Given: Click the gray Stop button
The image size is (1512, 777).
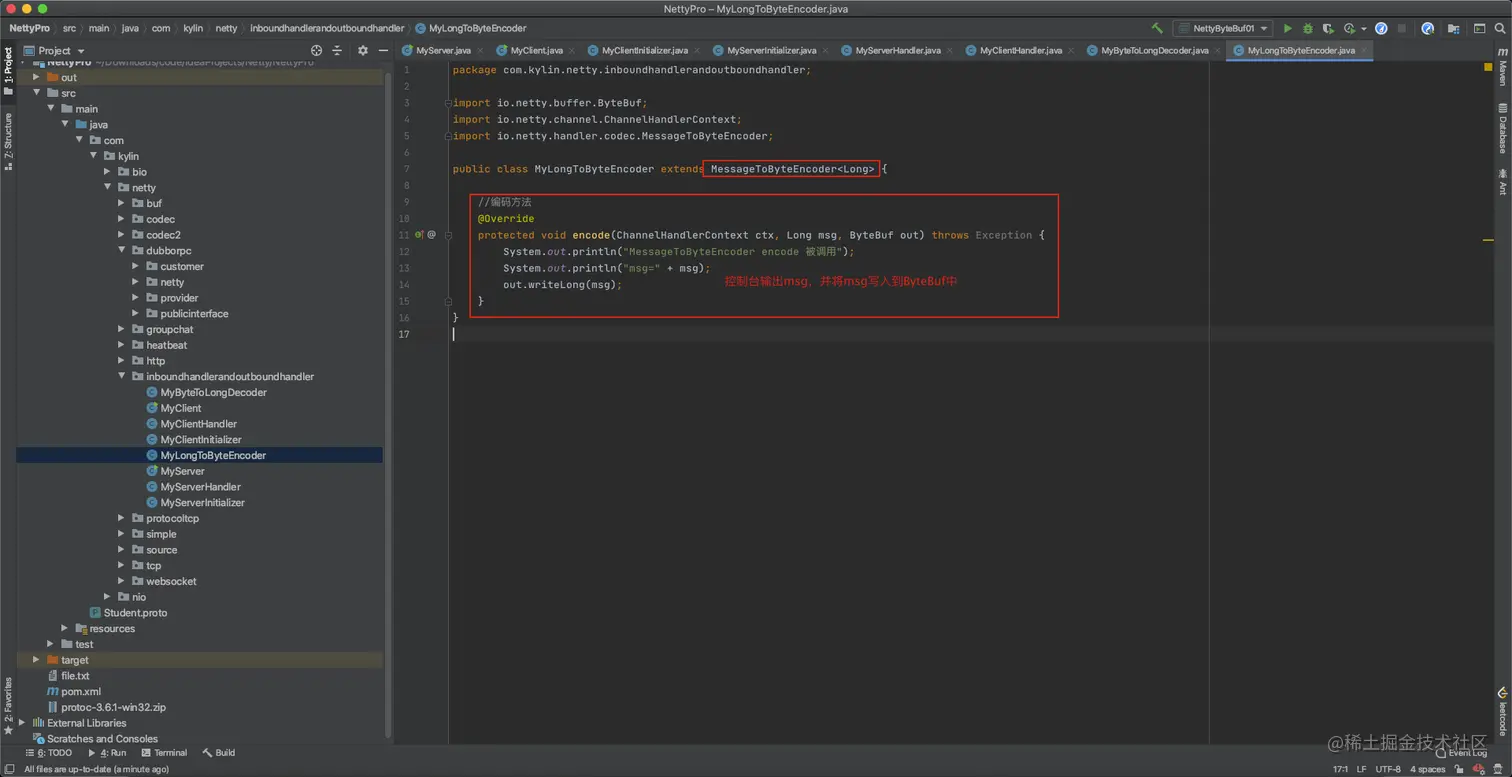Looking at the screenshot, I should point(1402,29).
